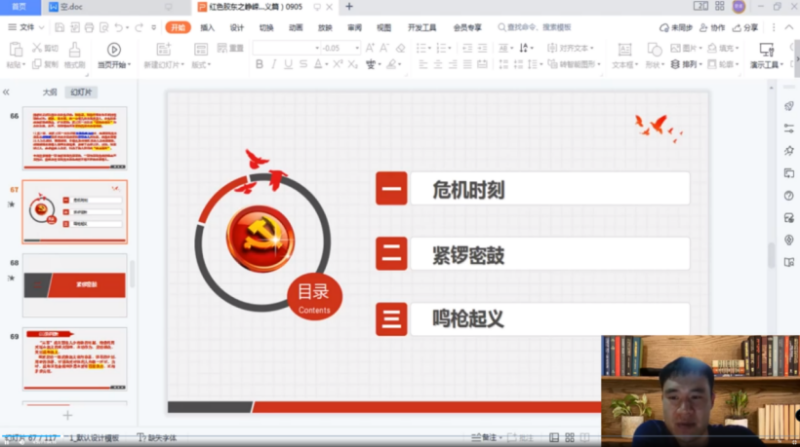800x447 pixels.
Task: Open the Transitions (切换) ribbon tab
Action: [266, 28]
